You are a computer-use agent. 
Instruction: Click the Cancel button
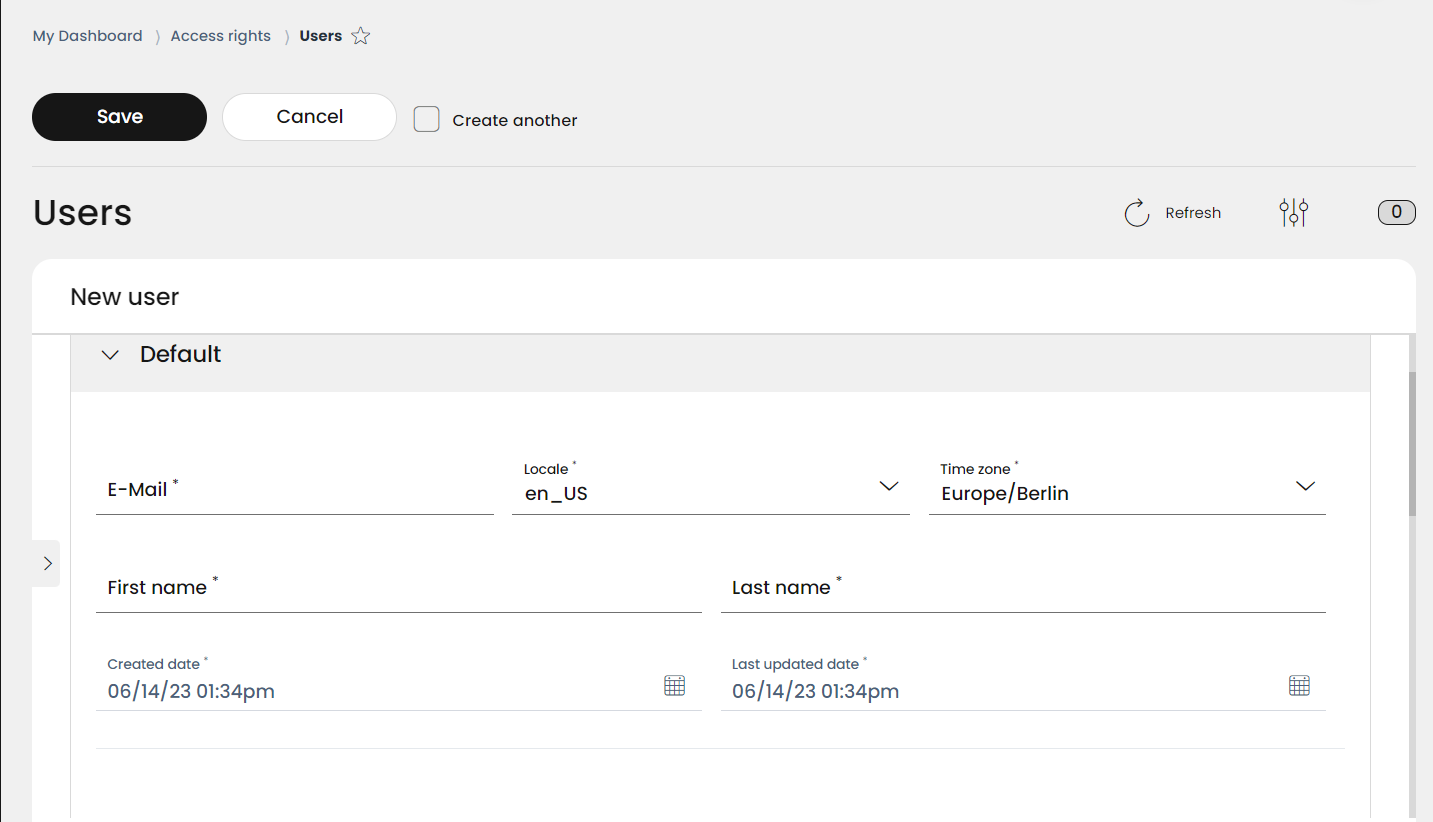[310, 117]
